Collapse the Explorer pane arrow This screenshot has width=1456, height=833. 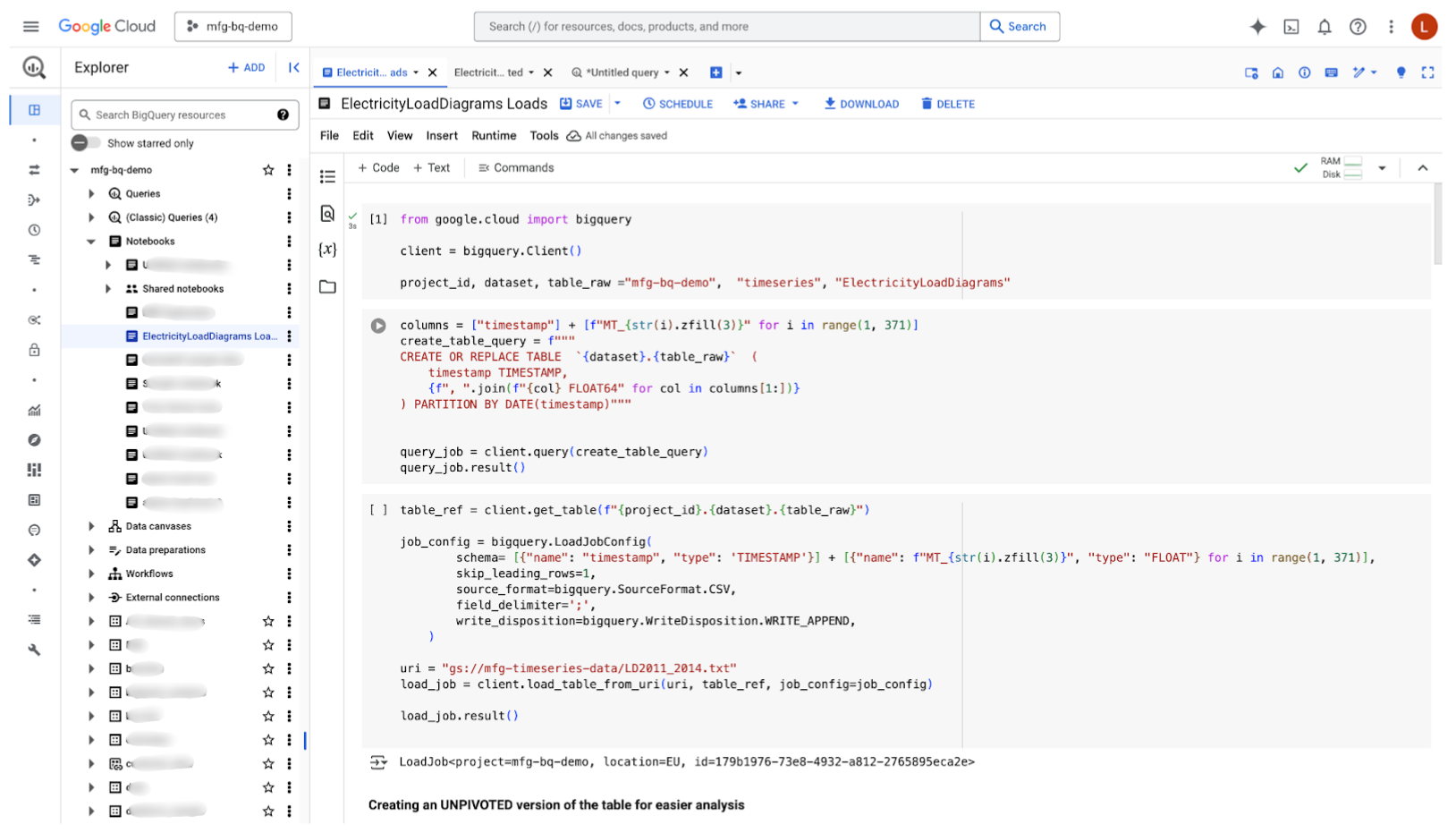(x=293, y=67)
